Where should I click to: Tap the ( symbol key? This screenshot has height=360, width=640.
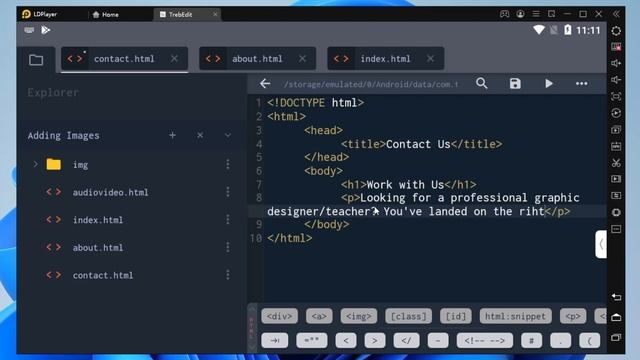[x=589, y=340]
